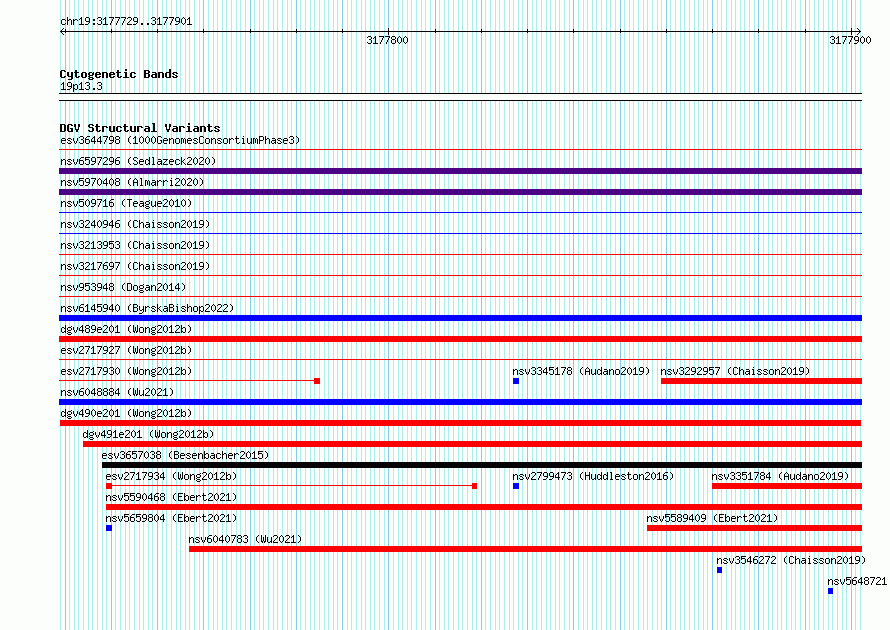The height and width of the screenshot is (630, 890).
Task: Select the nsv6048884 (Wu2021) blue bar
Action: 460,402
